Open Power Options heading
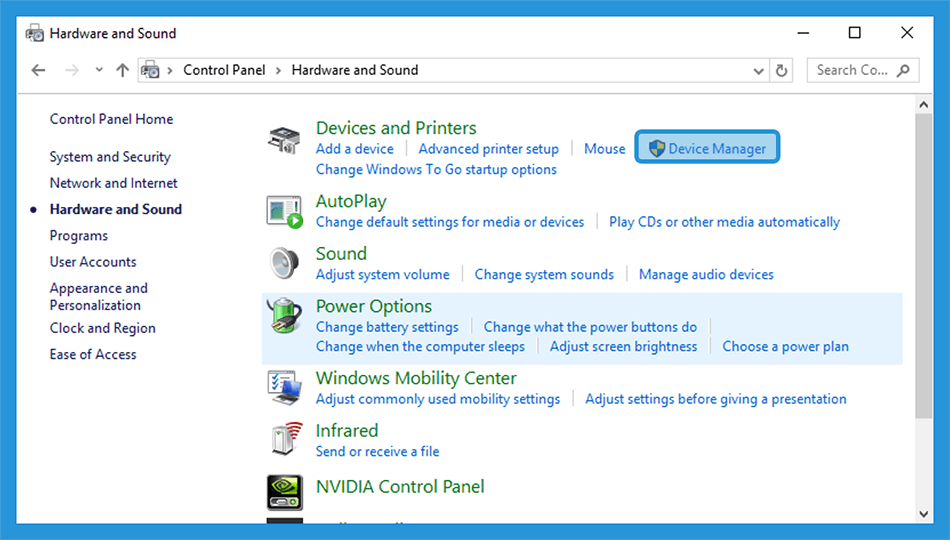The height and width of the screenshot is (540, 950). tap(374, 307)
